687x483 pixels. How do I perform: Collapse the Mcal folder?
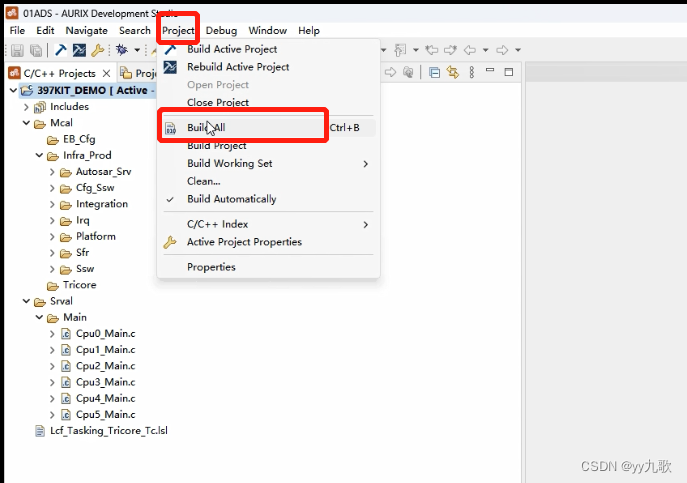pyautogui.click(x=26, y=123)
